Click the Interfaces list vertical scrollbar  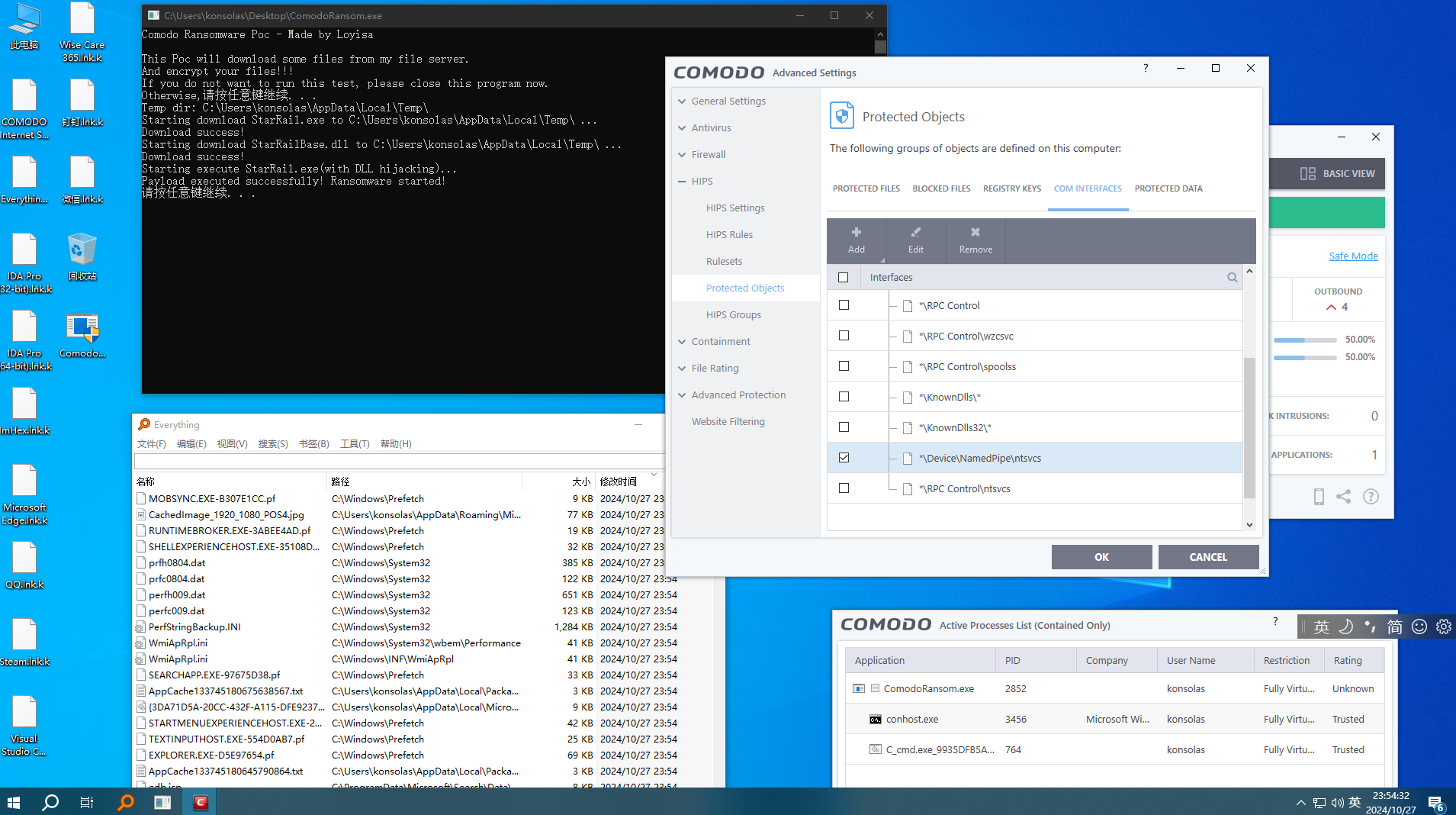coord(1249,427)
